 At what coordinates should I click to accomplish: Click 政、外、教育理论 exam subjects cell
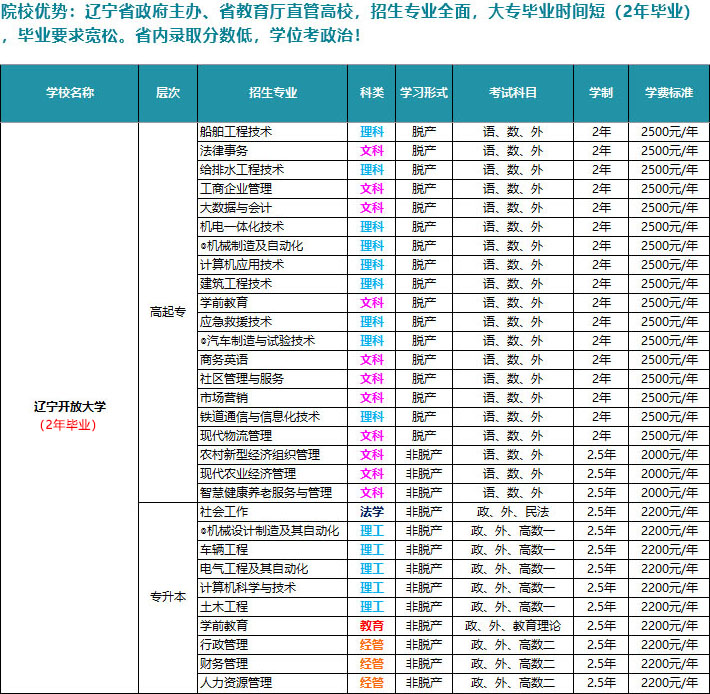click(x=513, y=626)
